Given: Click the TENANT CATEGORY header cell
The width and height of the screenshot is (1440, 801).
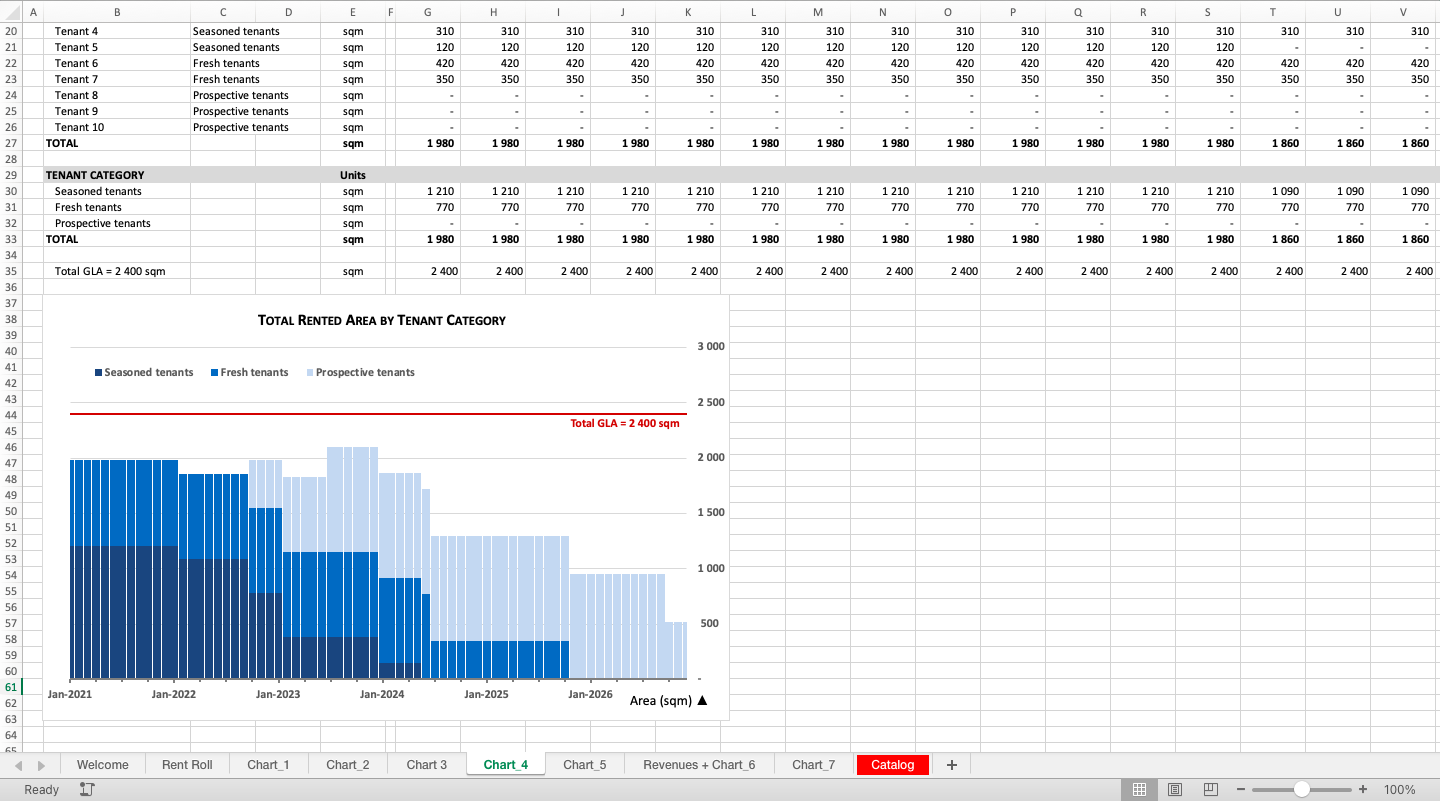Looking at the screenshot, I should [117, 175].
